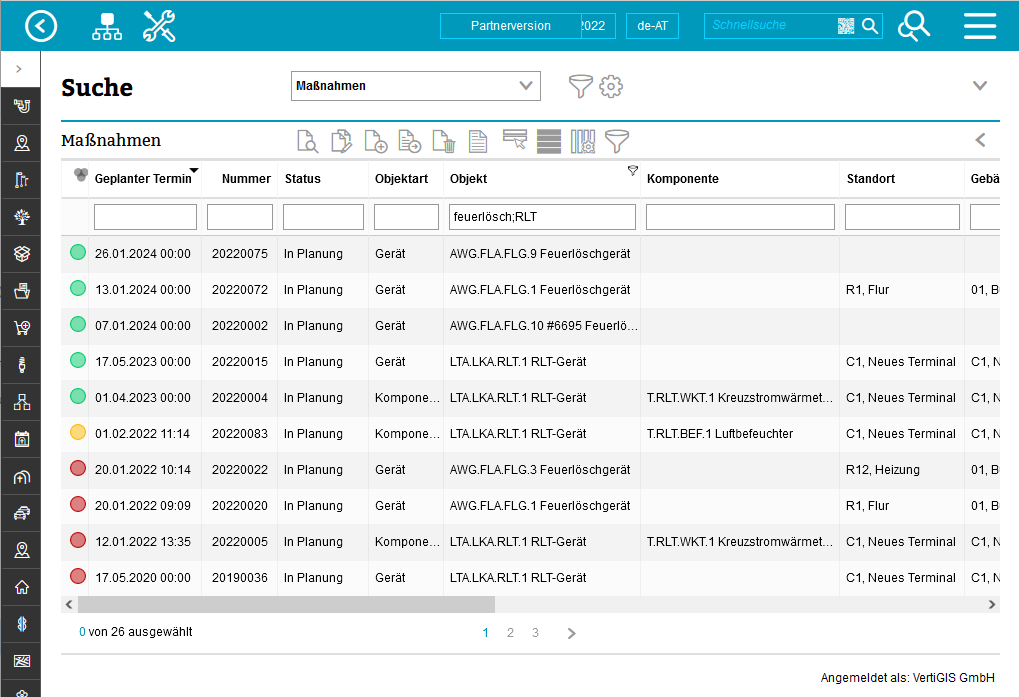Expand the left sidebar with the chevron
Viewport: 1019px width, 697px height.
pyautogui.click(x=19, y=68)
